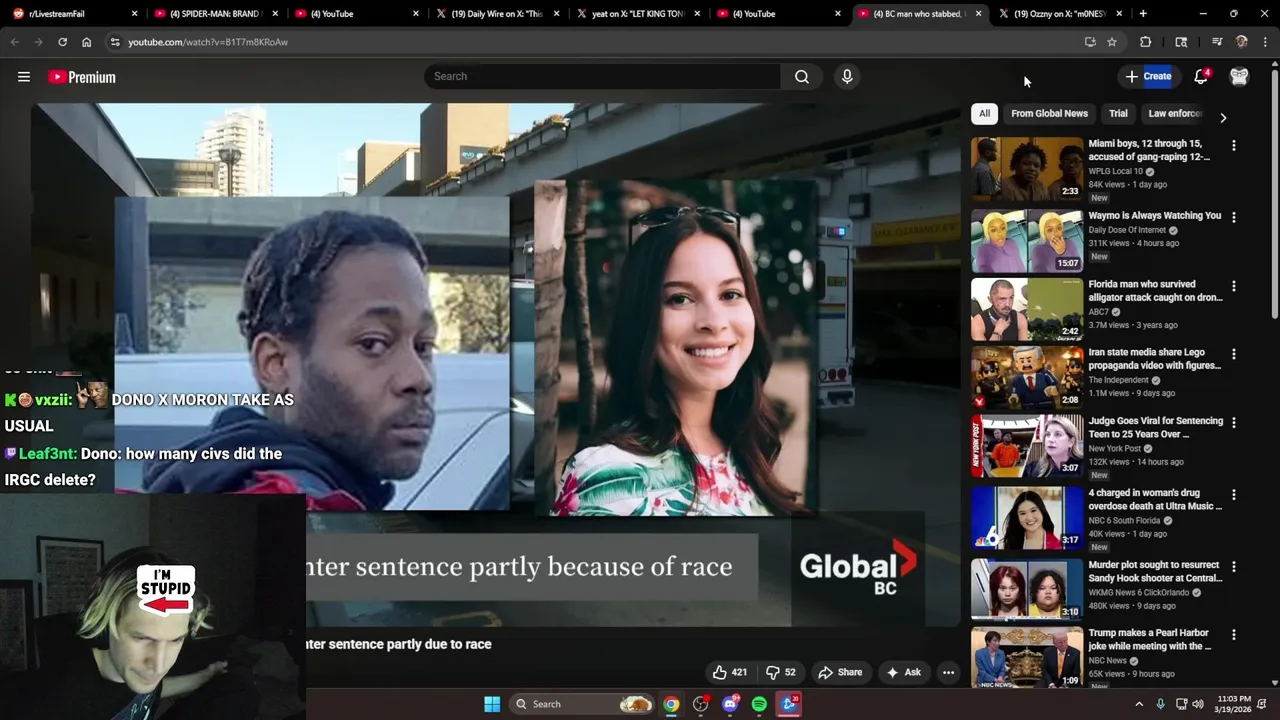This screenshot has height=720, width=1280.
Task: Open the Chrome three-dot menu
Action: point(1266,42)
